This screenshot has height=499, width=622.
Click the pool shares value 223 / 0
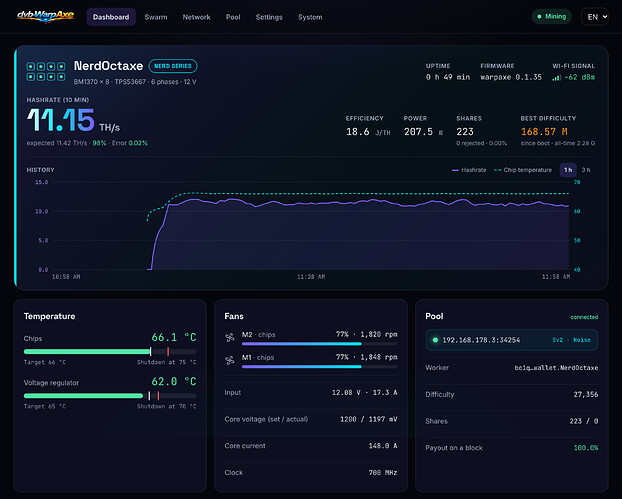coord(584,421)
